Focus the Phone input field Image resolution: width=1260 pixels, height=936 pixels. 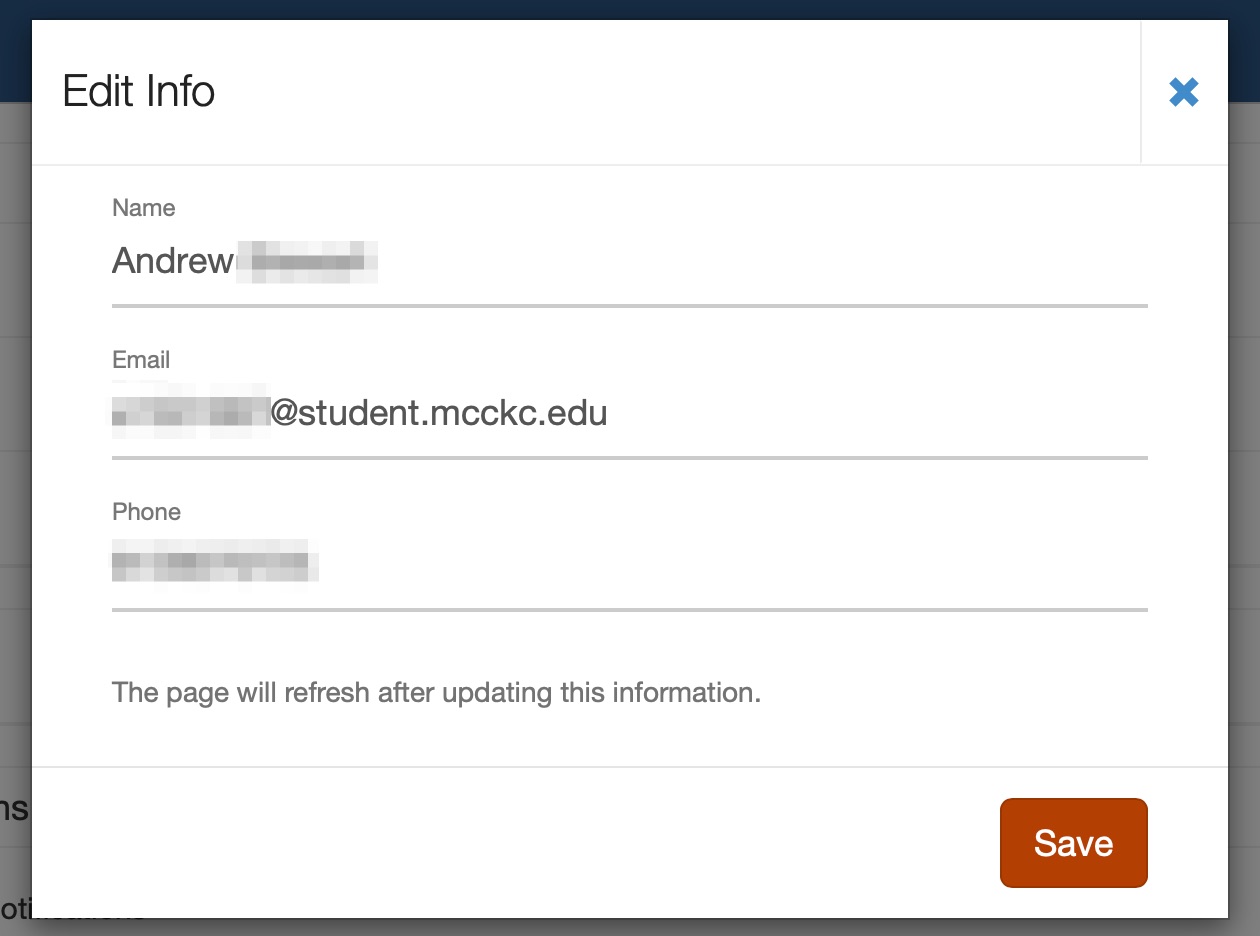629,566
